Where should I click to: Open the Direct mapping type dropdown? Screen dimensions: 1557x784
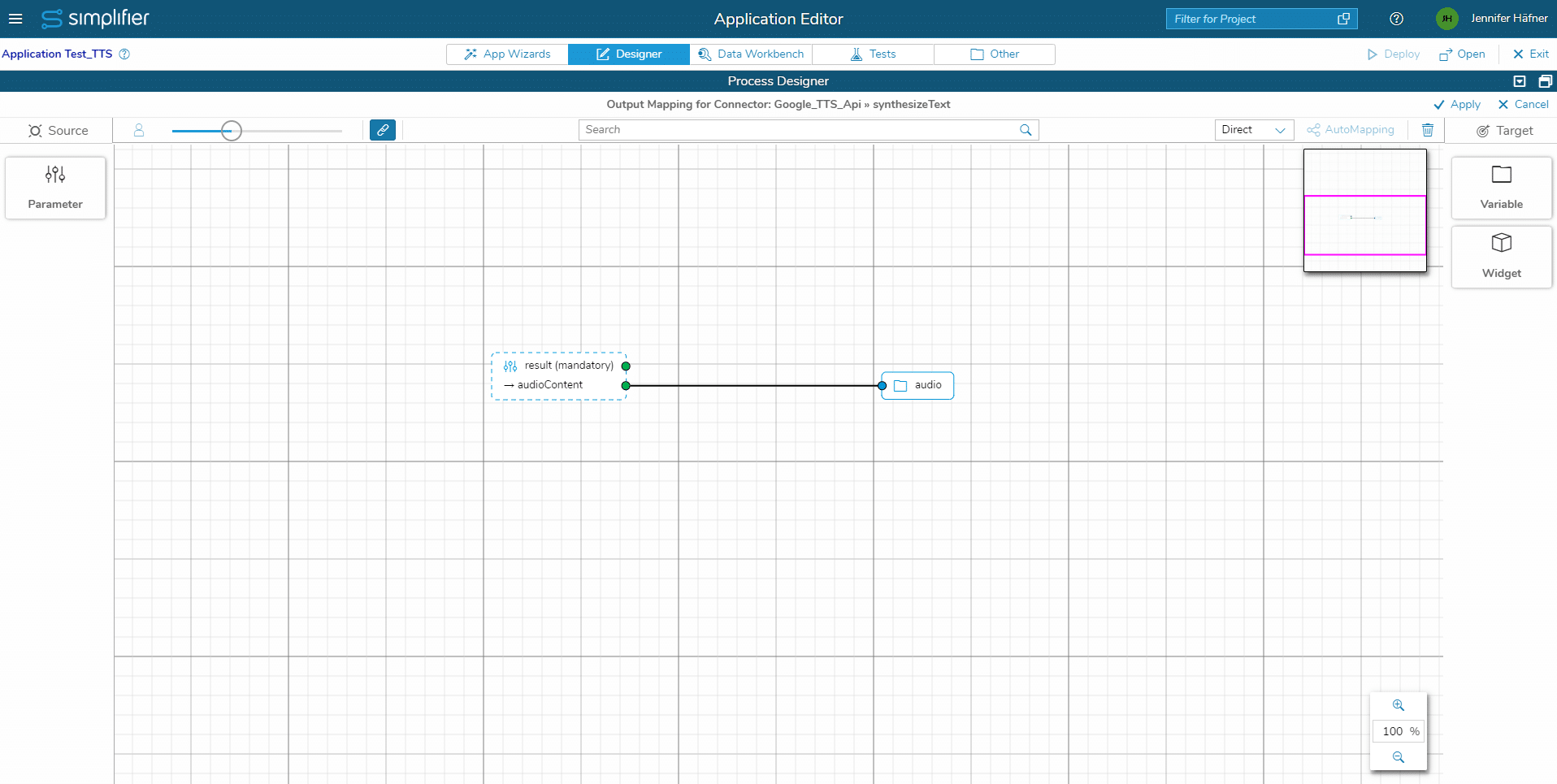pos(1254,130)
